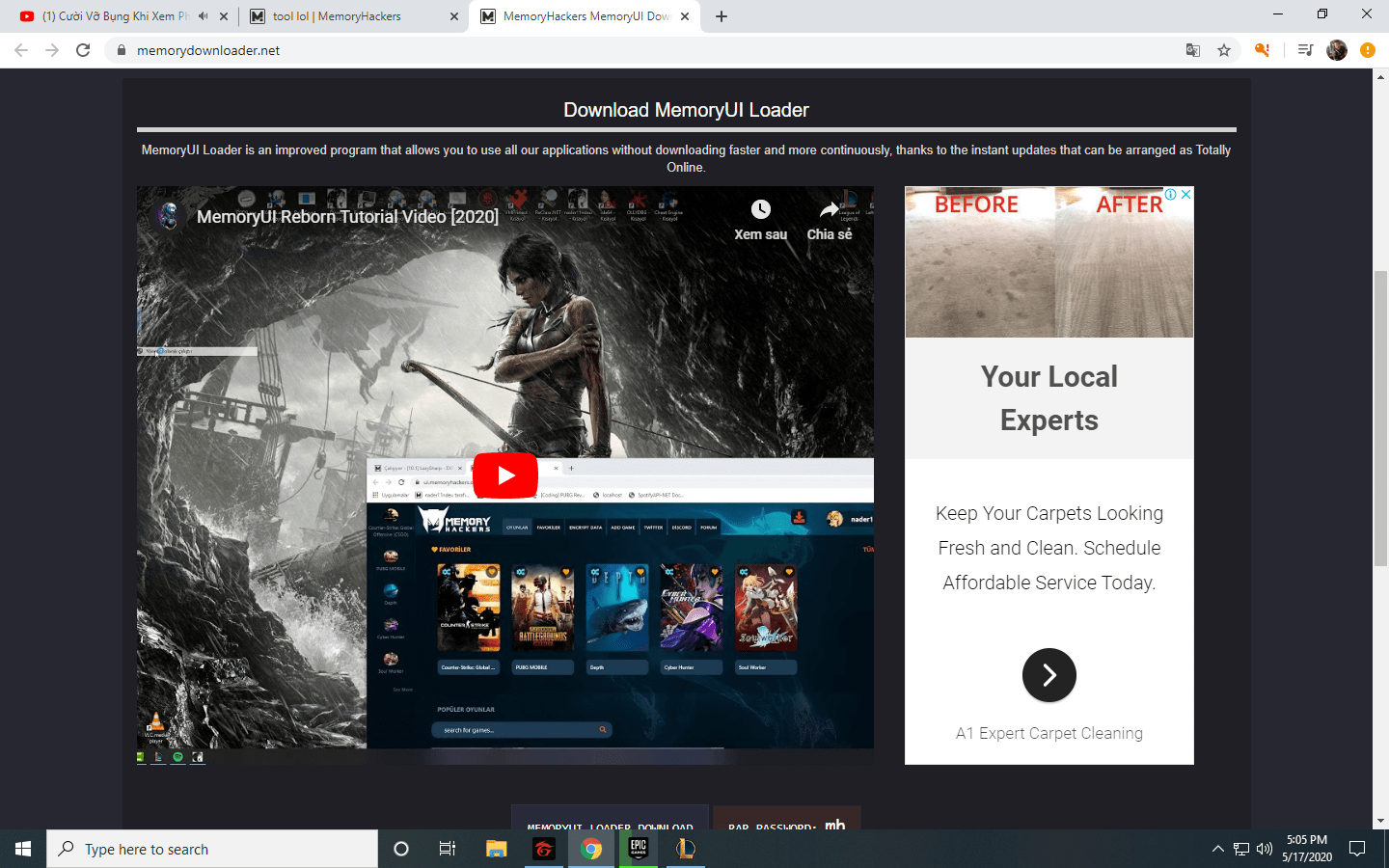This screenshot has width=1389, height=868.
Task: Open the Windows notification center
Action: (x=1357, y=849)
